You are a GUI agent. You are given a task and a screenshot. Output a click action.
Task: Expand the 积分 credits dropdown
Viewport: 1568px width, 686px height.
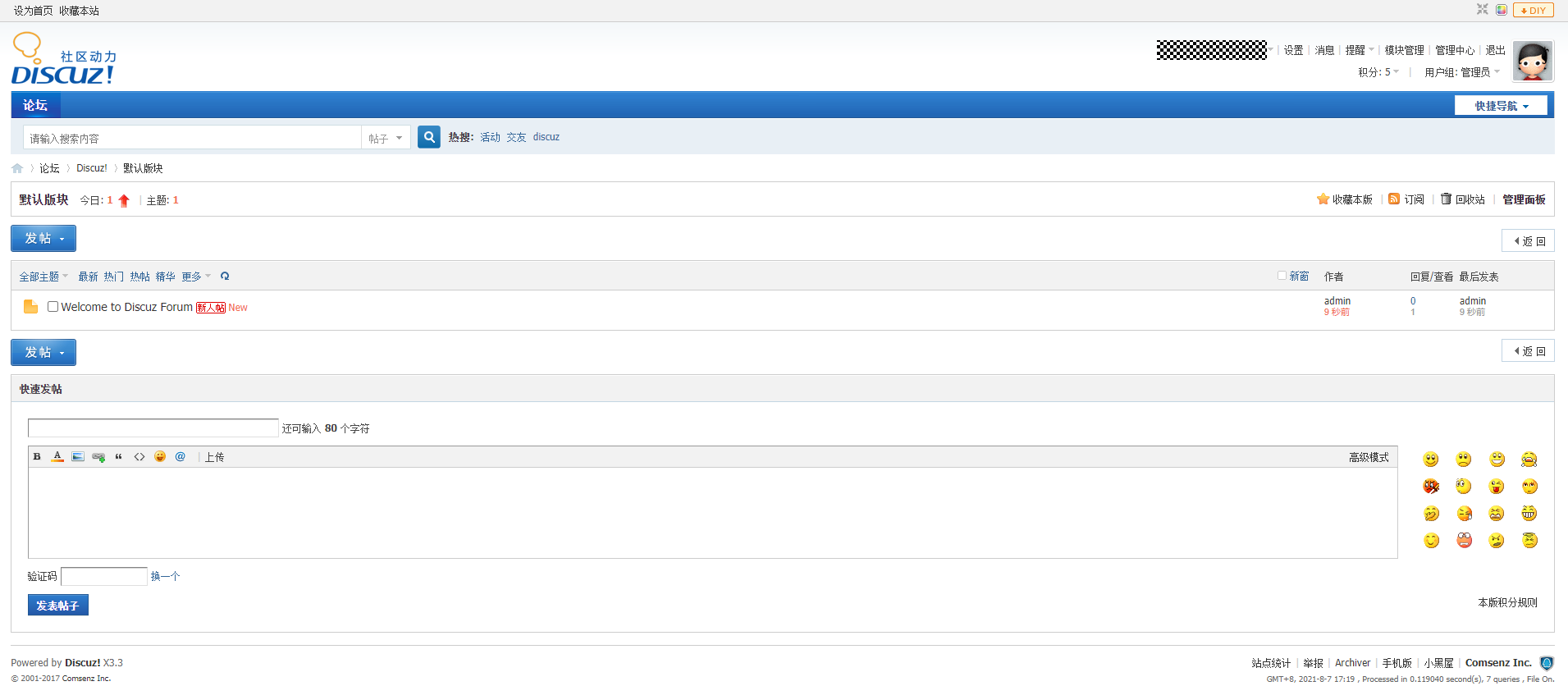click(1378, 72)
